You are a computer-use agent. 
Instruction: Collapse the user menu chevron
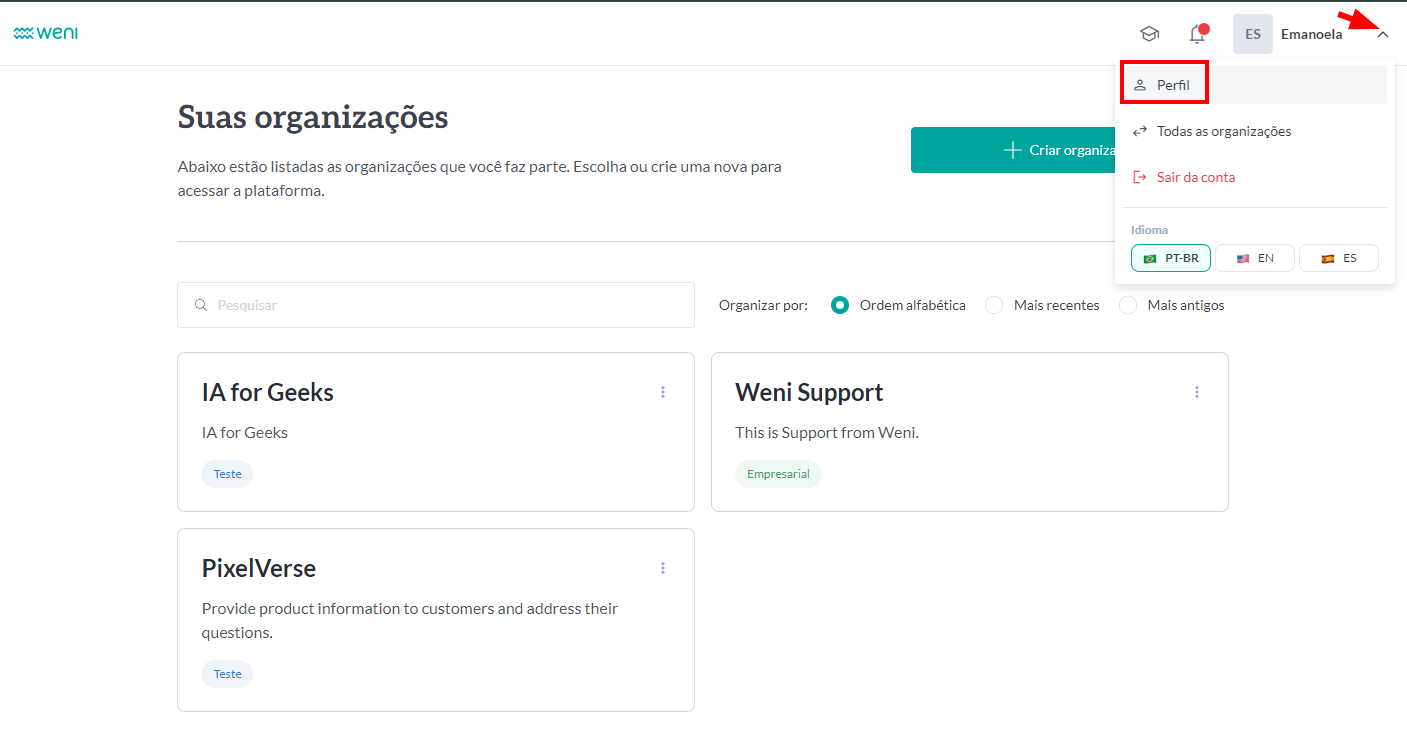click(1383, 35)
